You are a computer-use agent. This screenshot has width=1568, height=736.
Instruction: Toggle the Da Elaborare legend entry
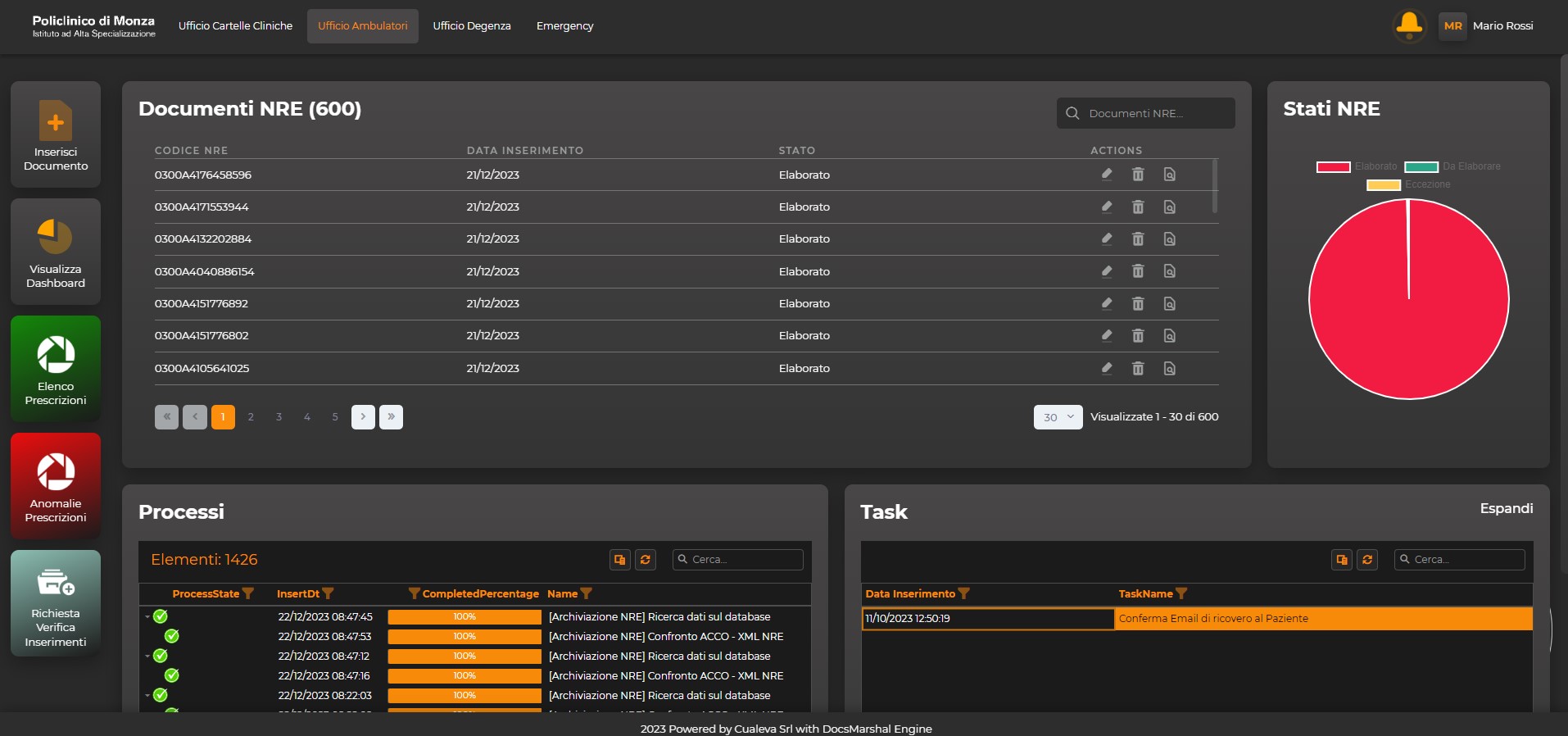[x=1452, y=166]
